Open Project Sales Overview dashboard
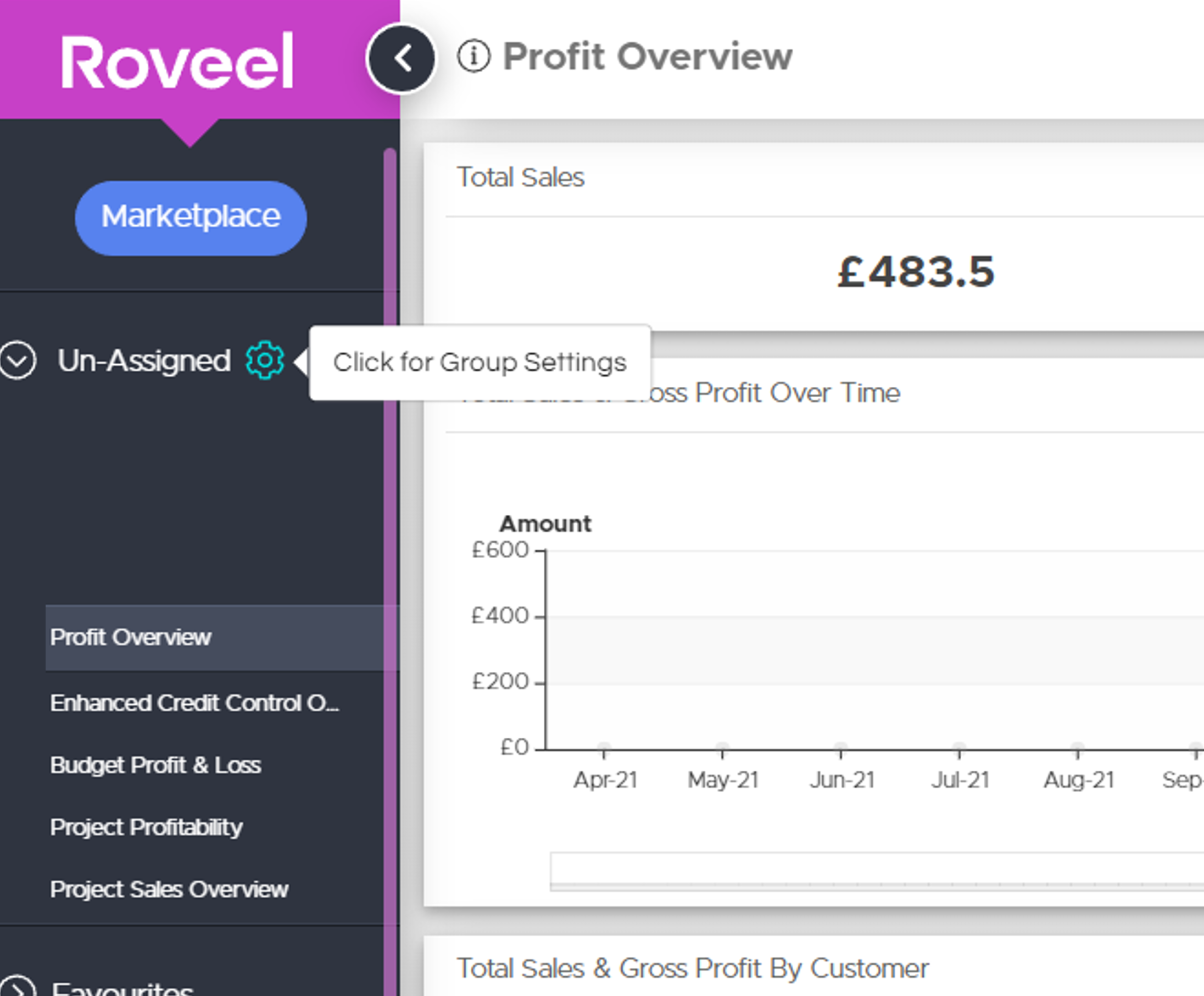Screen dimensions: 1204x996 [x=169, y=889]
